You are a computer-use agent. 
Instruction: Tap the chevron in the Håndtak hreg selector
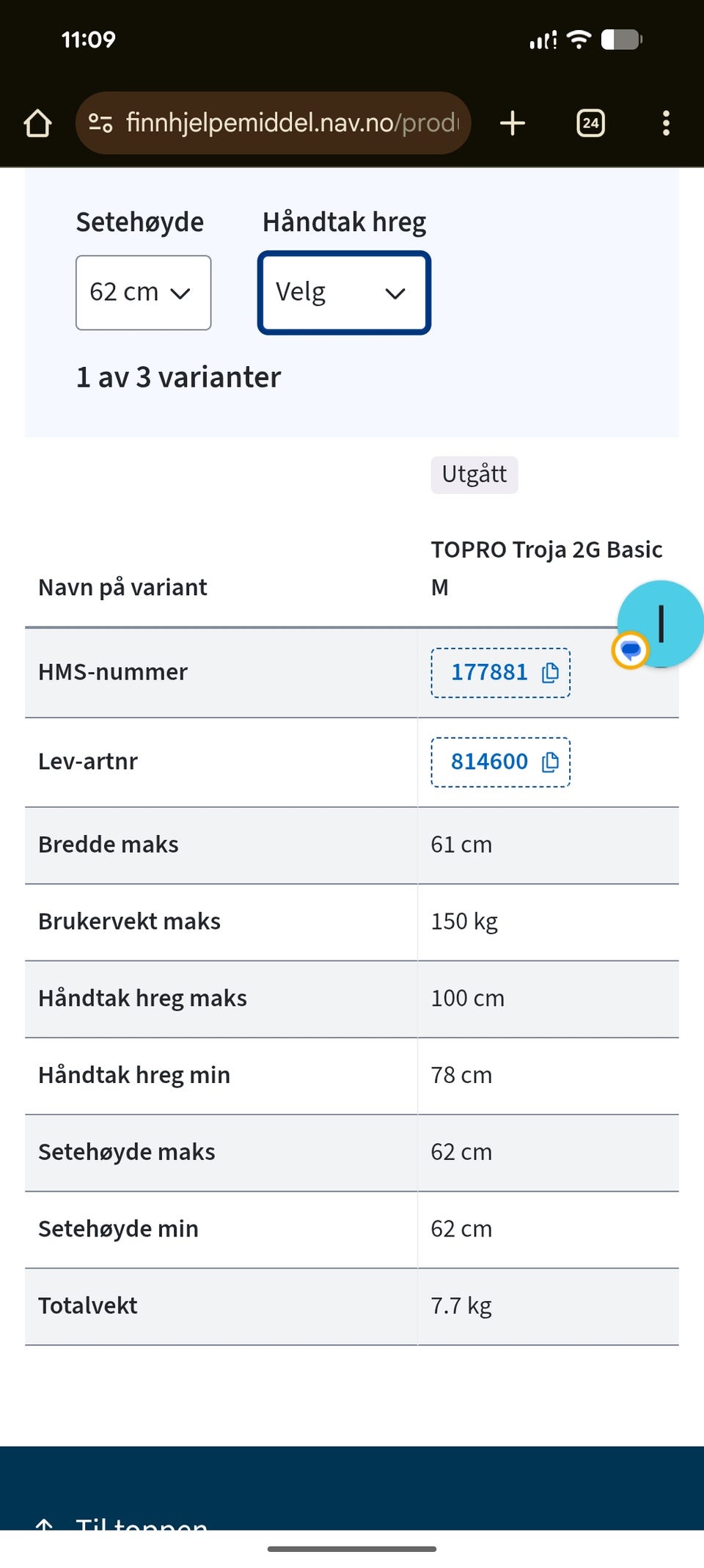(395, 293)
